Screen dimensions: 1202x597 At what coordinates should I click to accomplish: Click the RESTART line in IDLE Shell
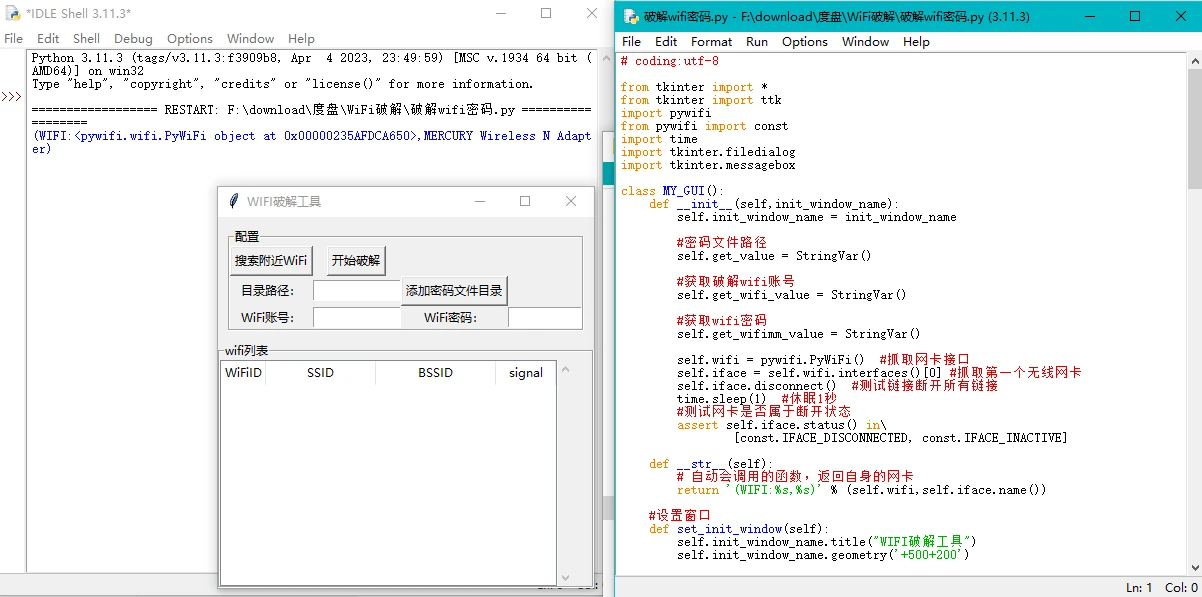coord(312,116)
